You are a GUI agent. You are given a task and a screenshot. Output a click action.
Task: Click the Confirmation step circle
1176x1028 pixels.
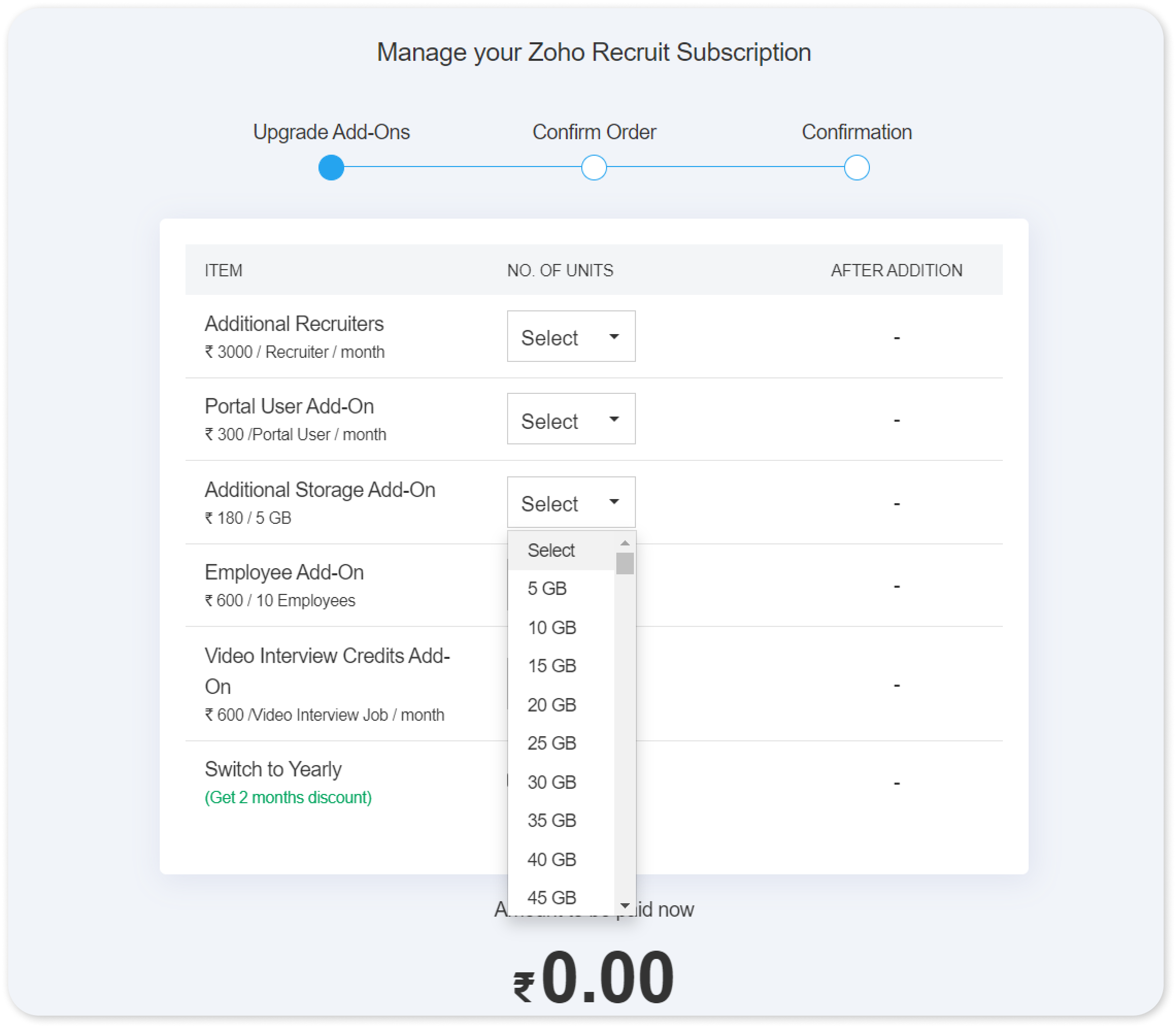(856, 168)
